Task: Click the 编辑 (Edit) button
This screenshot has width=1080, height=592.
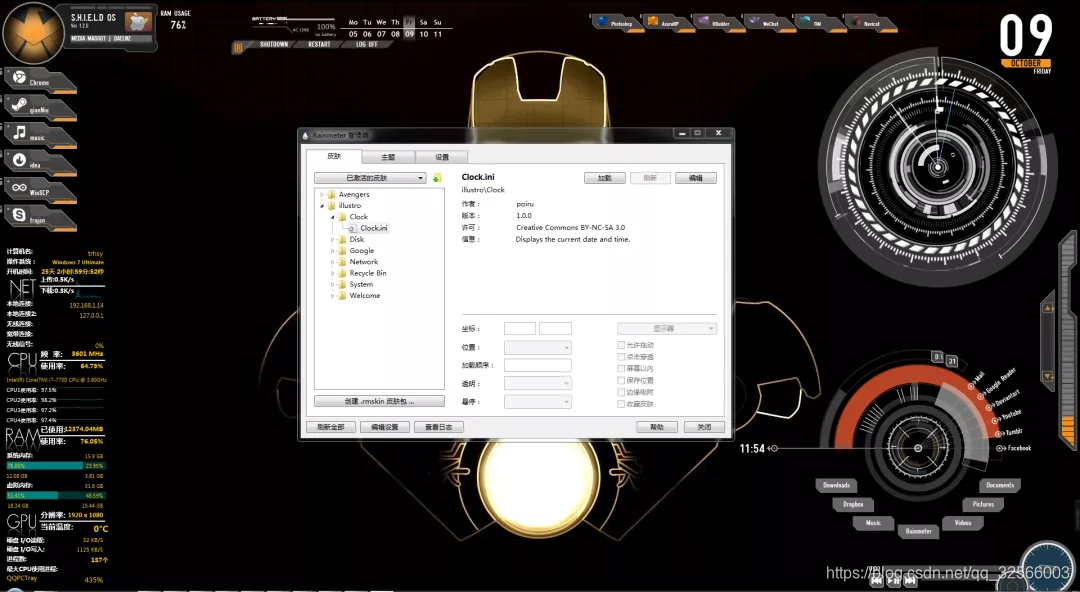Action: coord(696,178)
